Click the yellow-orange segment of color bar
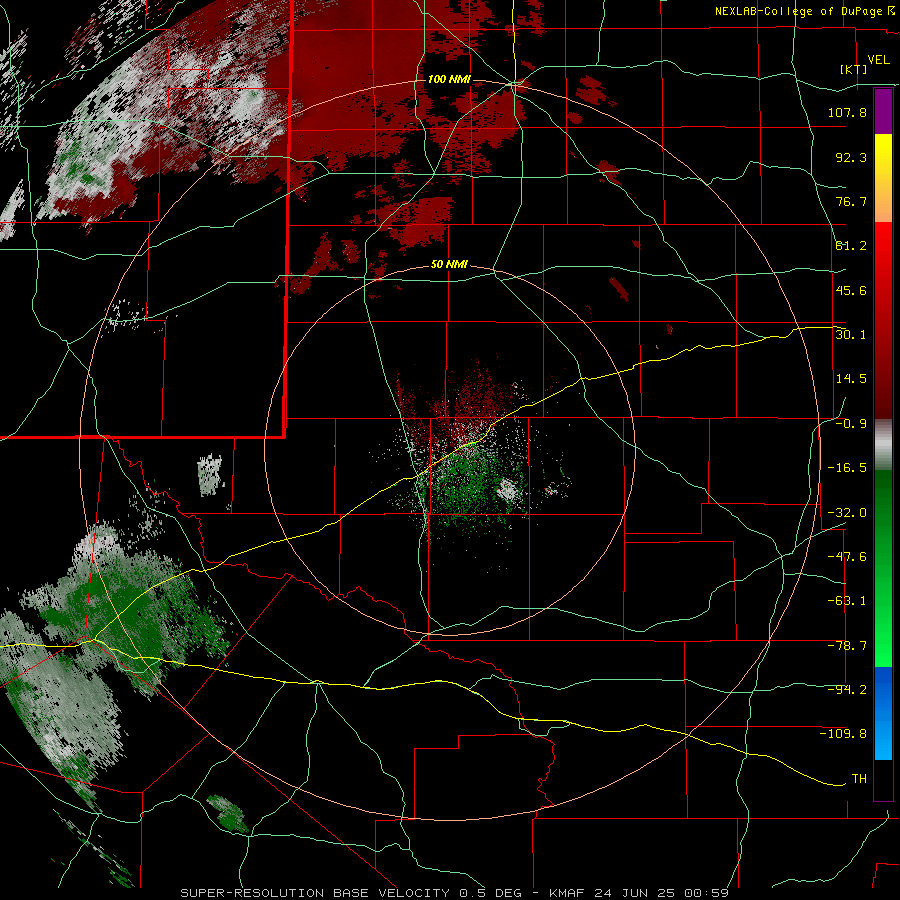 883,178
